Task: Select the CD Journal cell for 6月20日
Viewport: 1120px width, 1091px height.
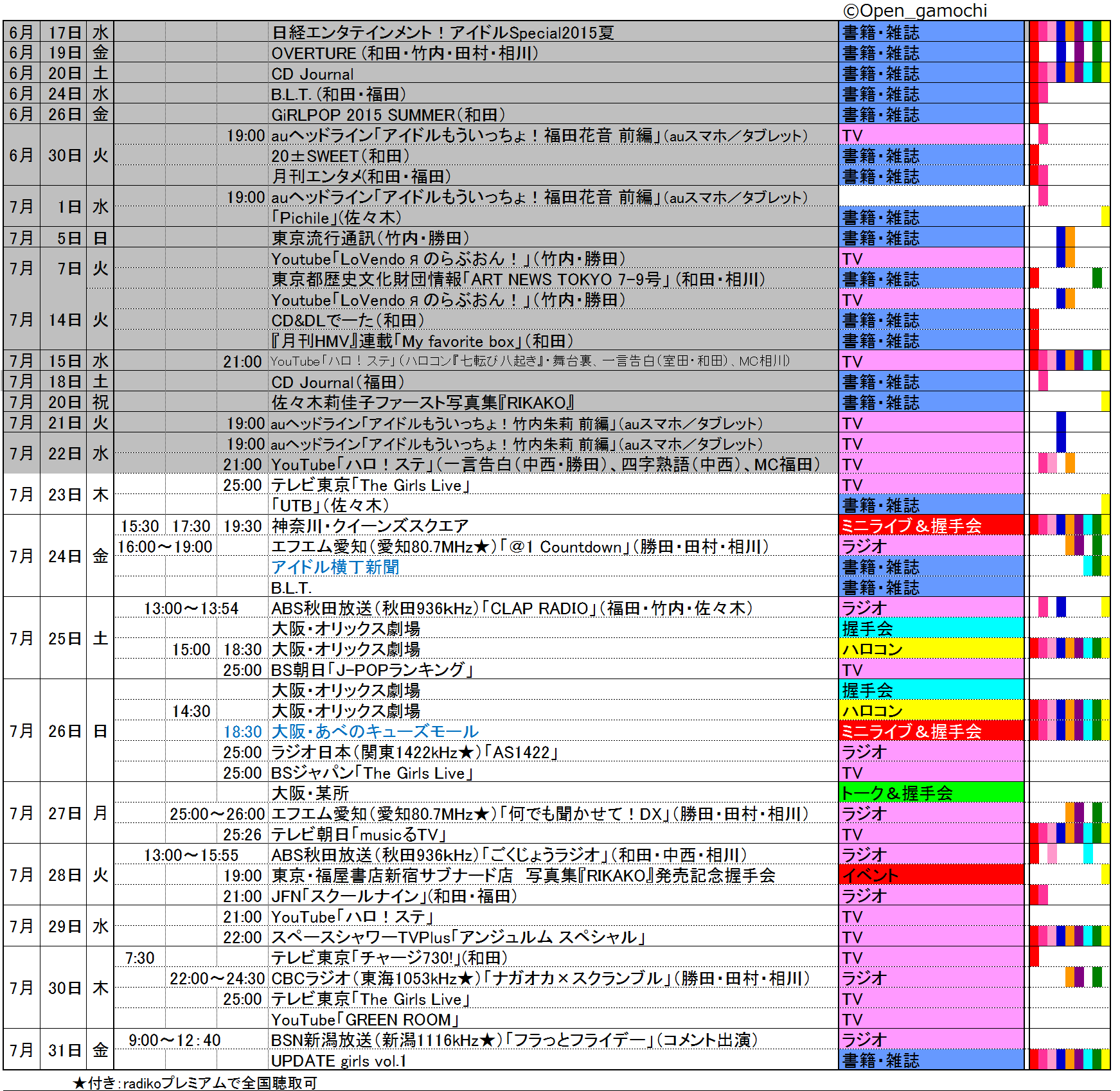Action: point(553,73)
